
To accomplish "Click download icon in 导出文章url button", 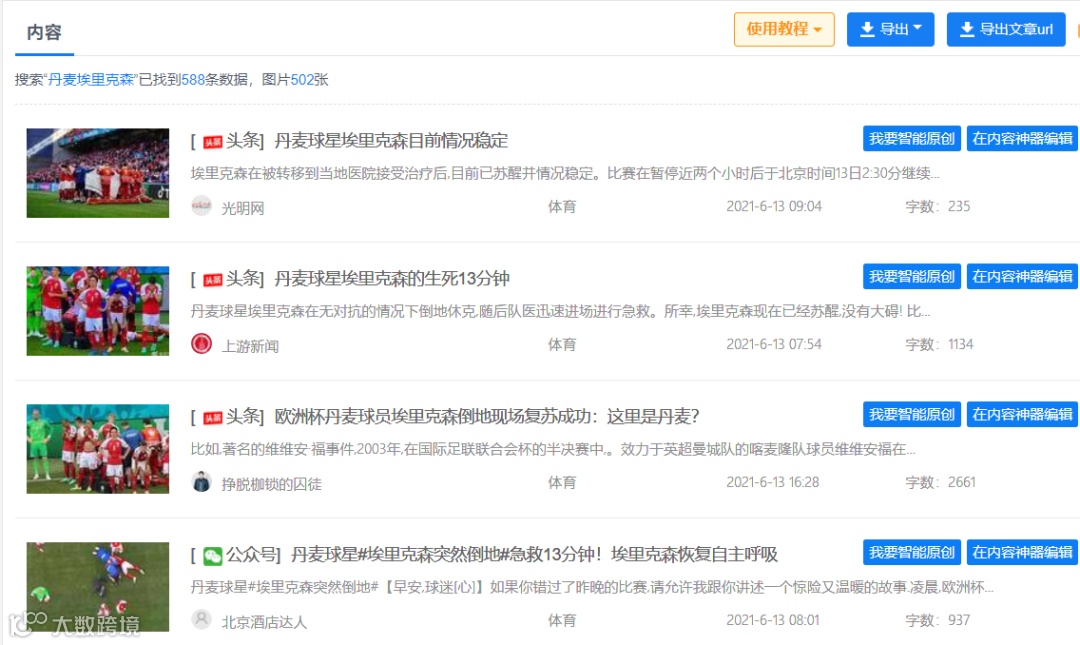I will pyautogui.click(x=967, y=30).
